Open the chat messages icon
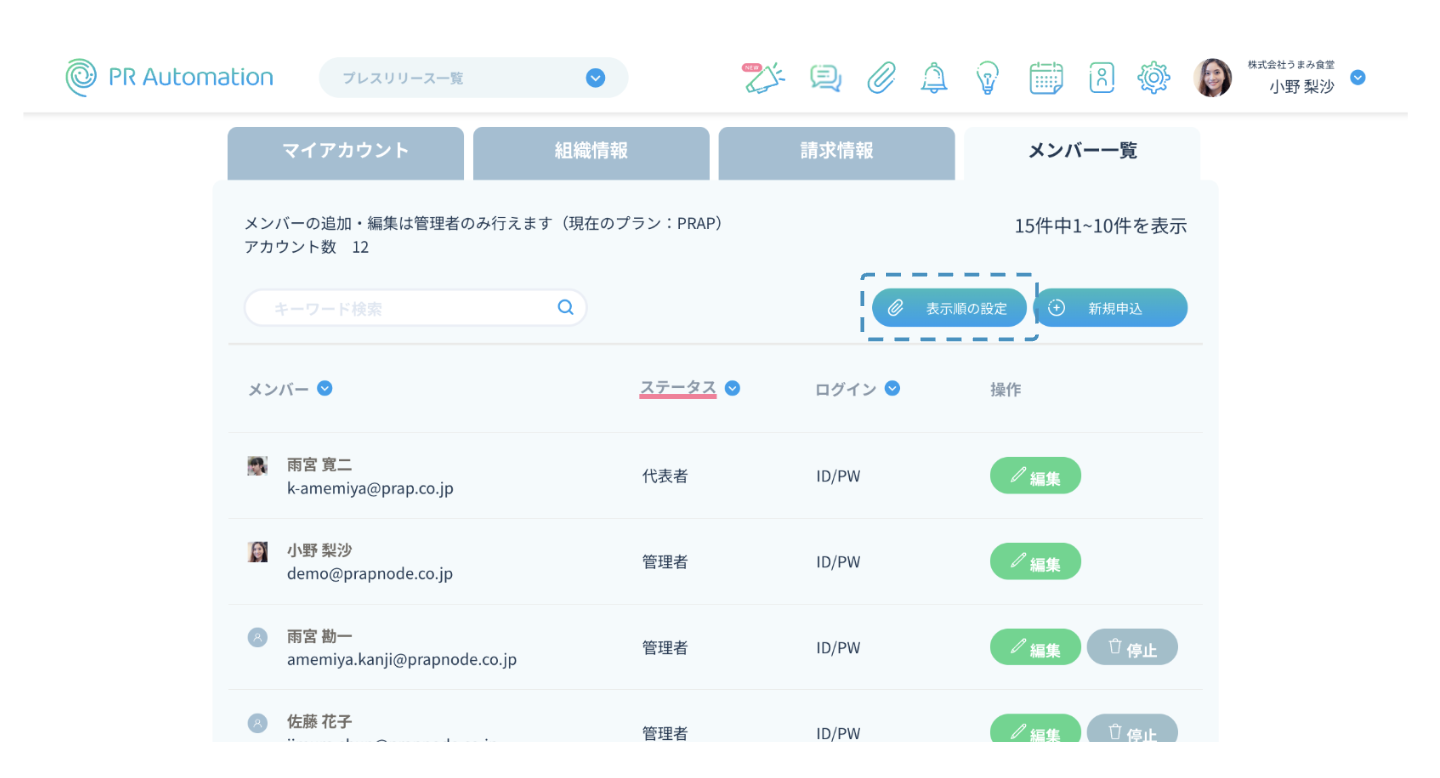Screen dimensions: 1440x778 [825, 78]
